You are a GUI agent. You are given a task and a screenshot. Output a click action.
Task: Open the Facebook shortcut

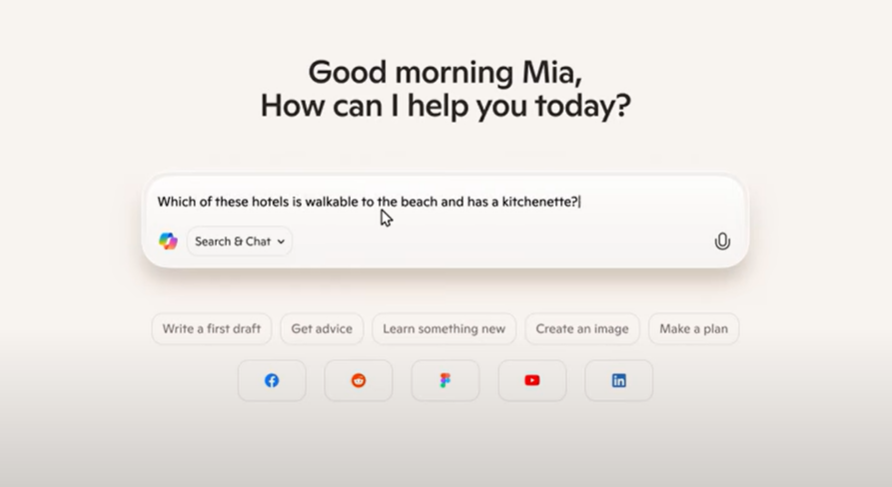[x=271, y=381]
